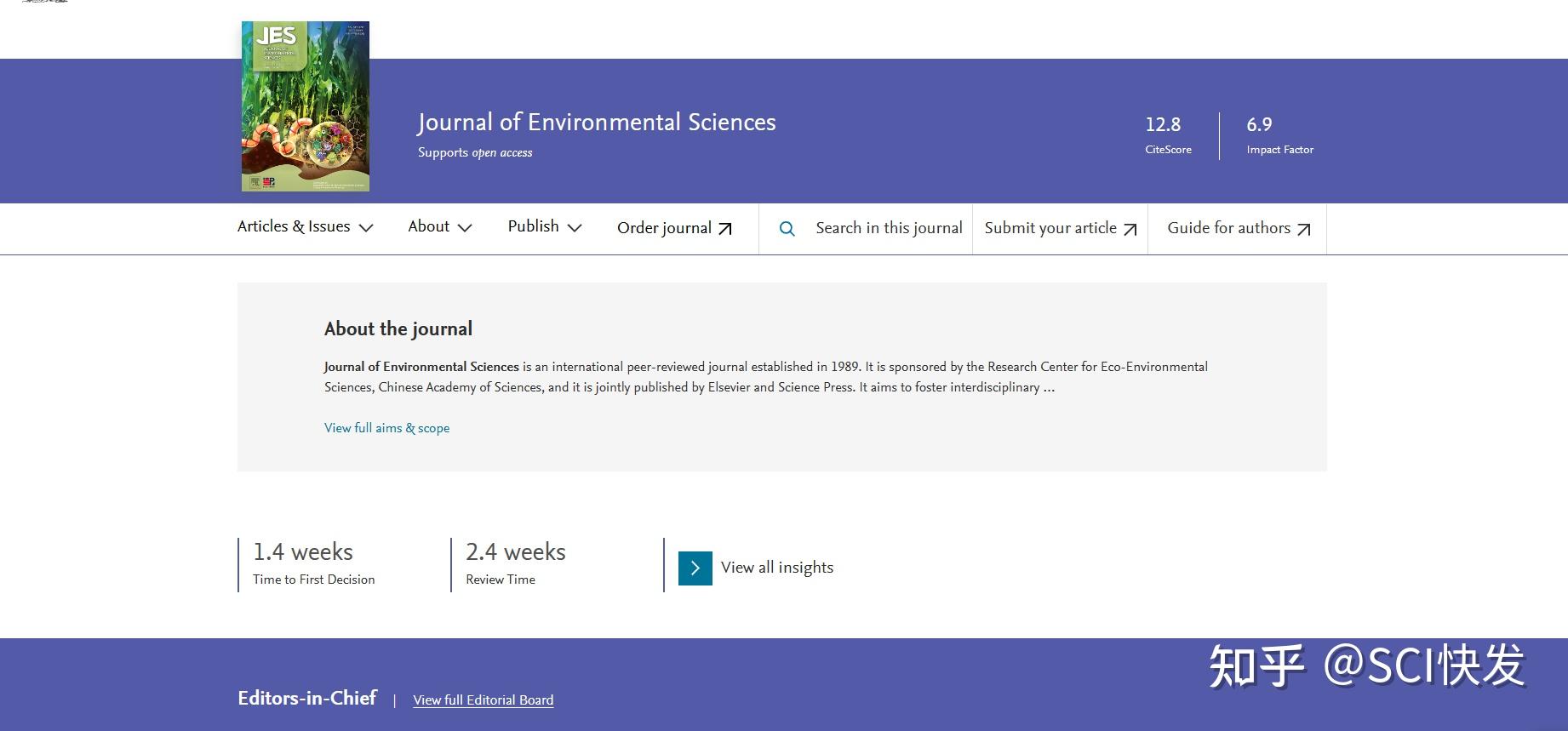Click the View all insights arrow button
The height and width of the screenshot is (731, 1568).
point(695,568)
